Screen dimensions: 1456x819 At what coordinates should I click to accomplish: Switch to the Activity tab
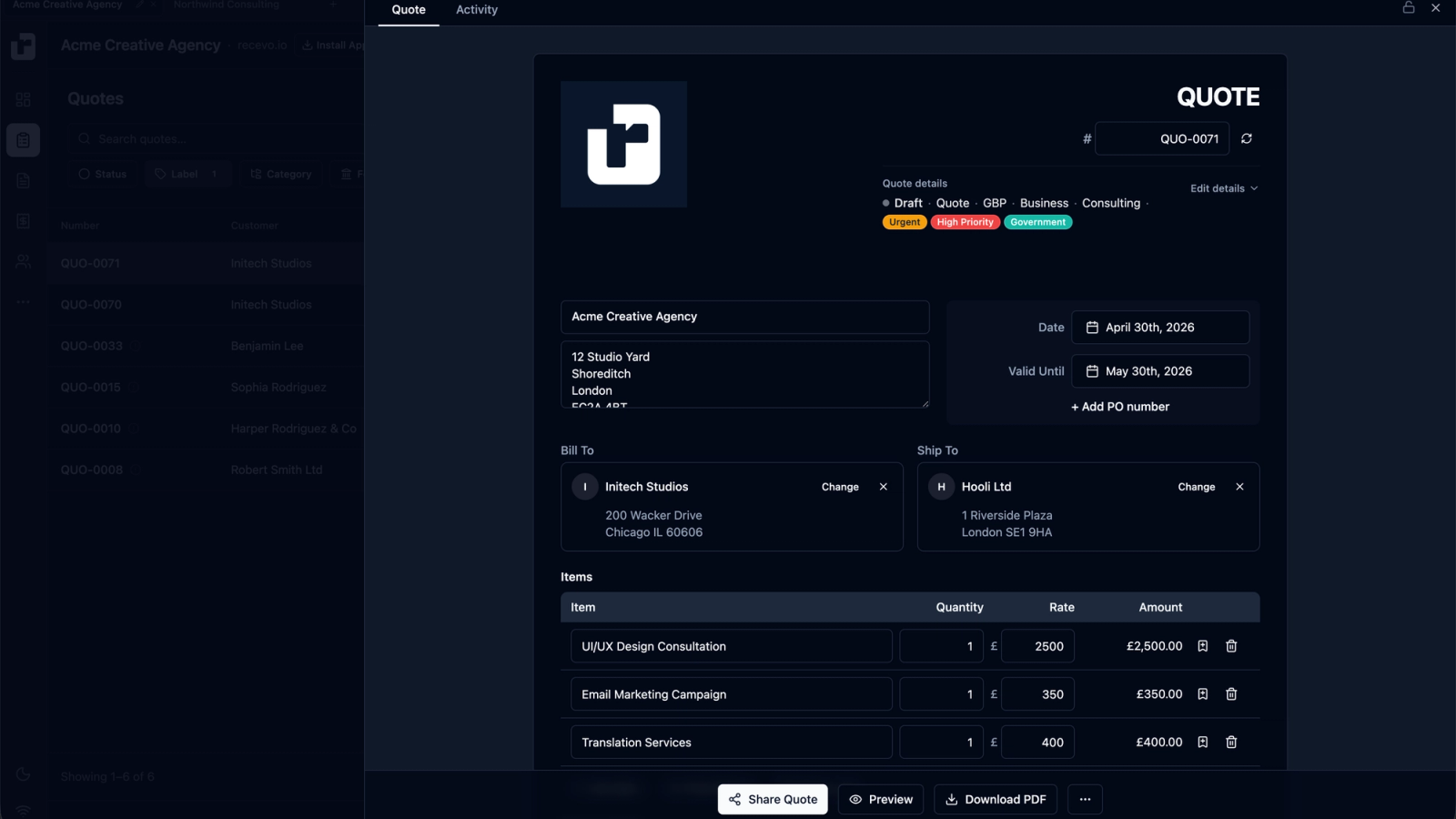click(x=477, y=10)
